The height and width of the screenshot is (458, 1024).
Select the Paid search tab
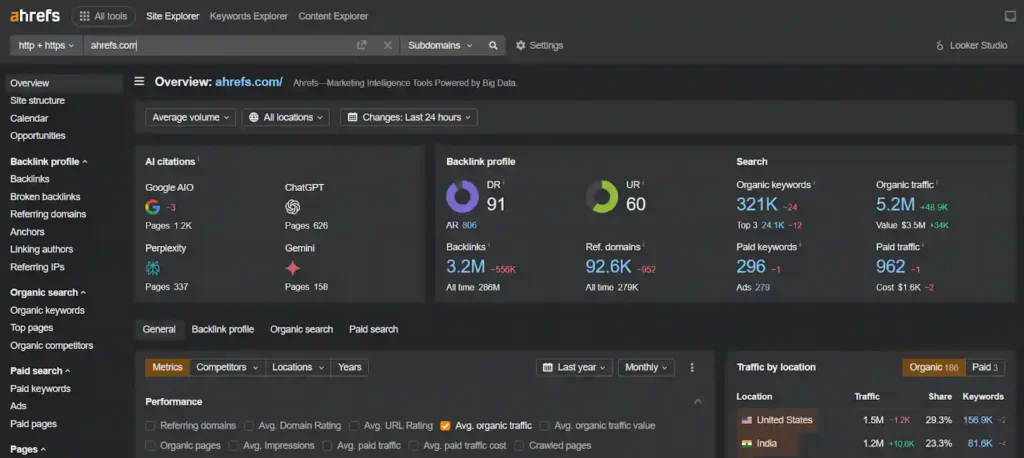coord(374,329)
